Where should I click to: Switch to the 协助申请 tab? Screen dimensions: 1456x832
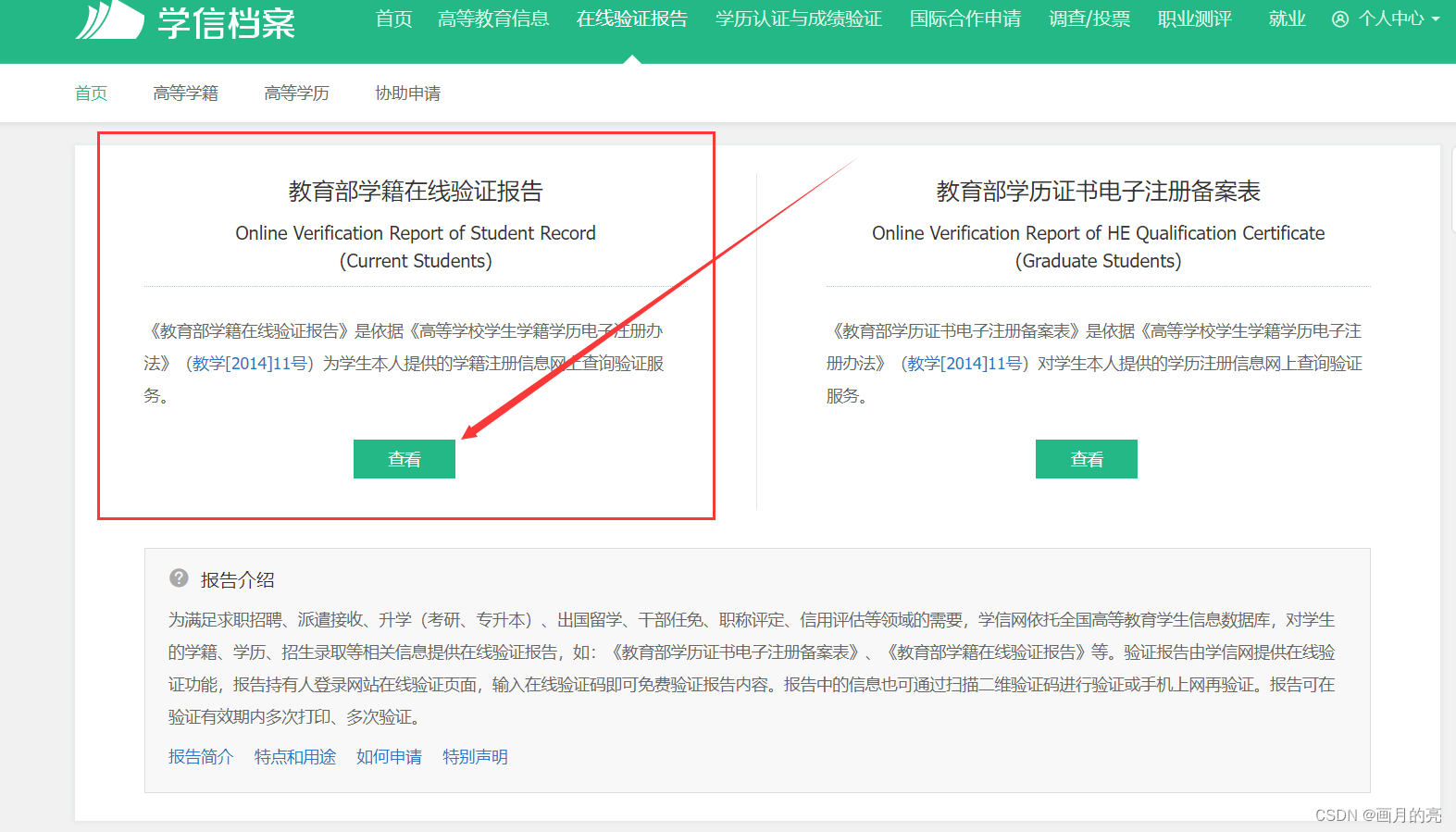[x=408, y=93]
